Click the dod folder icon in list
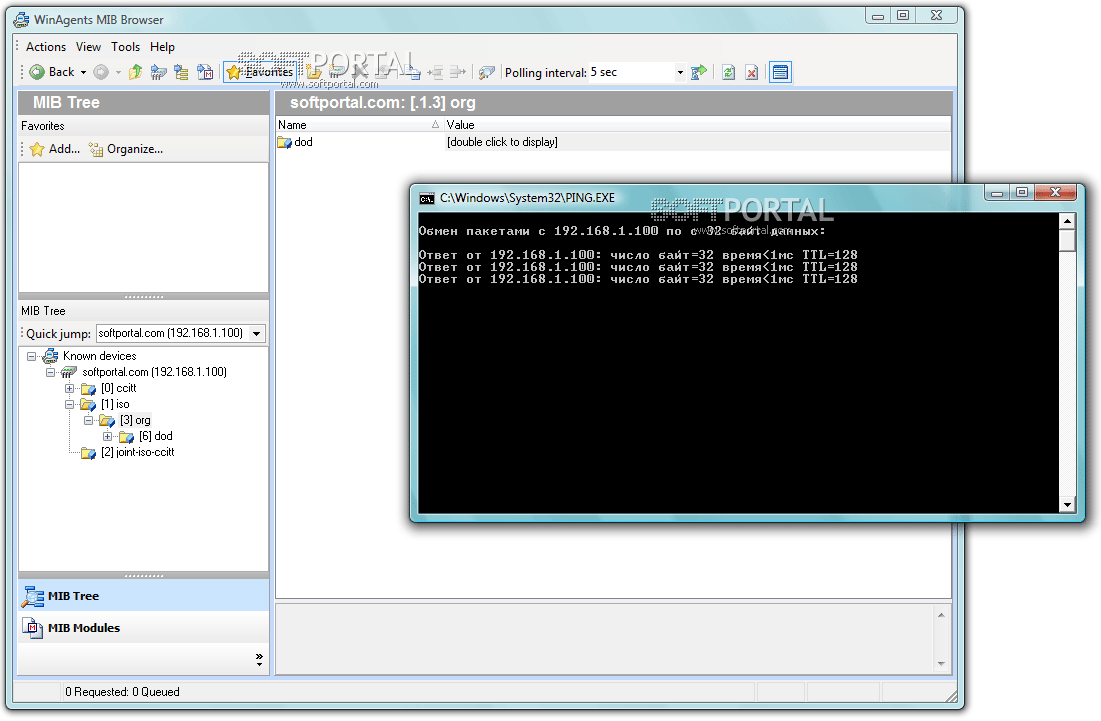The image size is (1101, 721). point(284,143)
